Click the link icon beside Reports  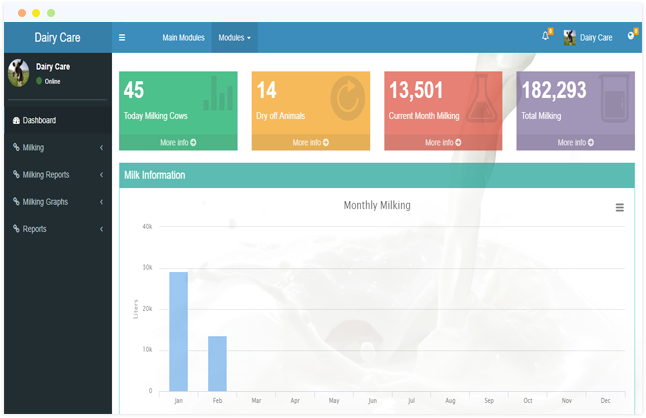pos(16,229)
